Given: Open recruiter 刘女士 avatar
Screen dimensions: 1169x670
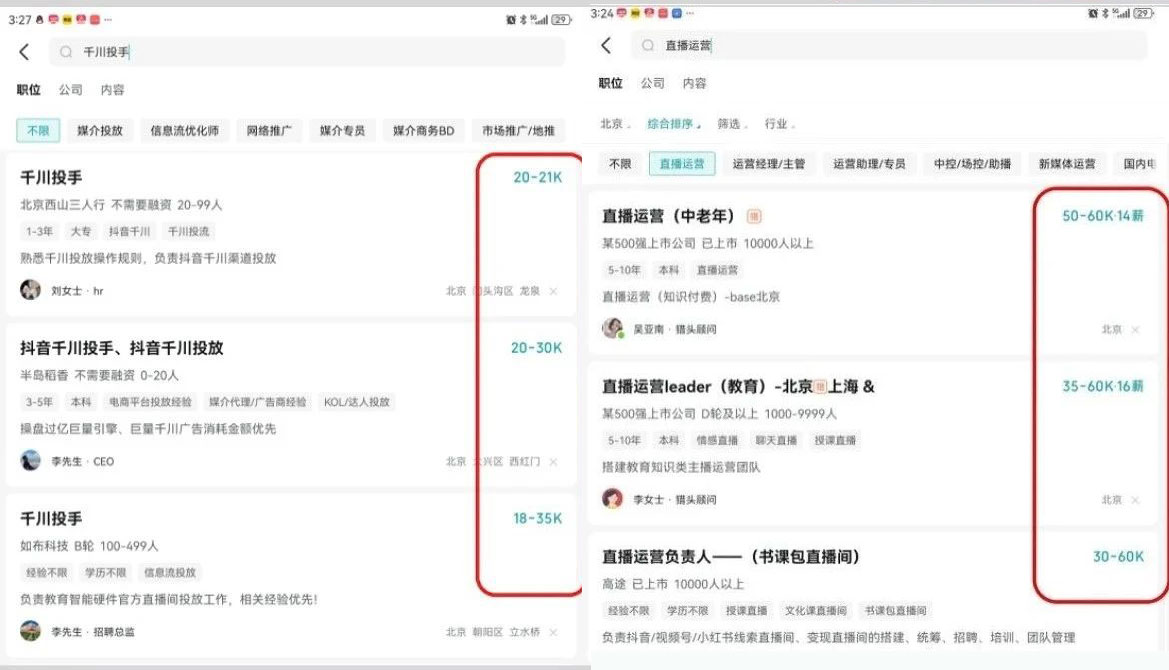Looking at the screenshot, I should coord(31,290).
